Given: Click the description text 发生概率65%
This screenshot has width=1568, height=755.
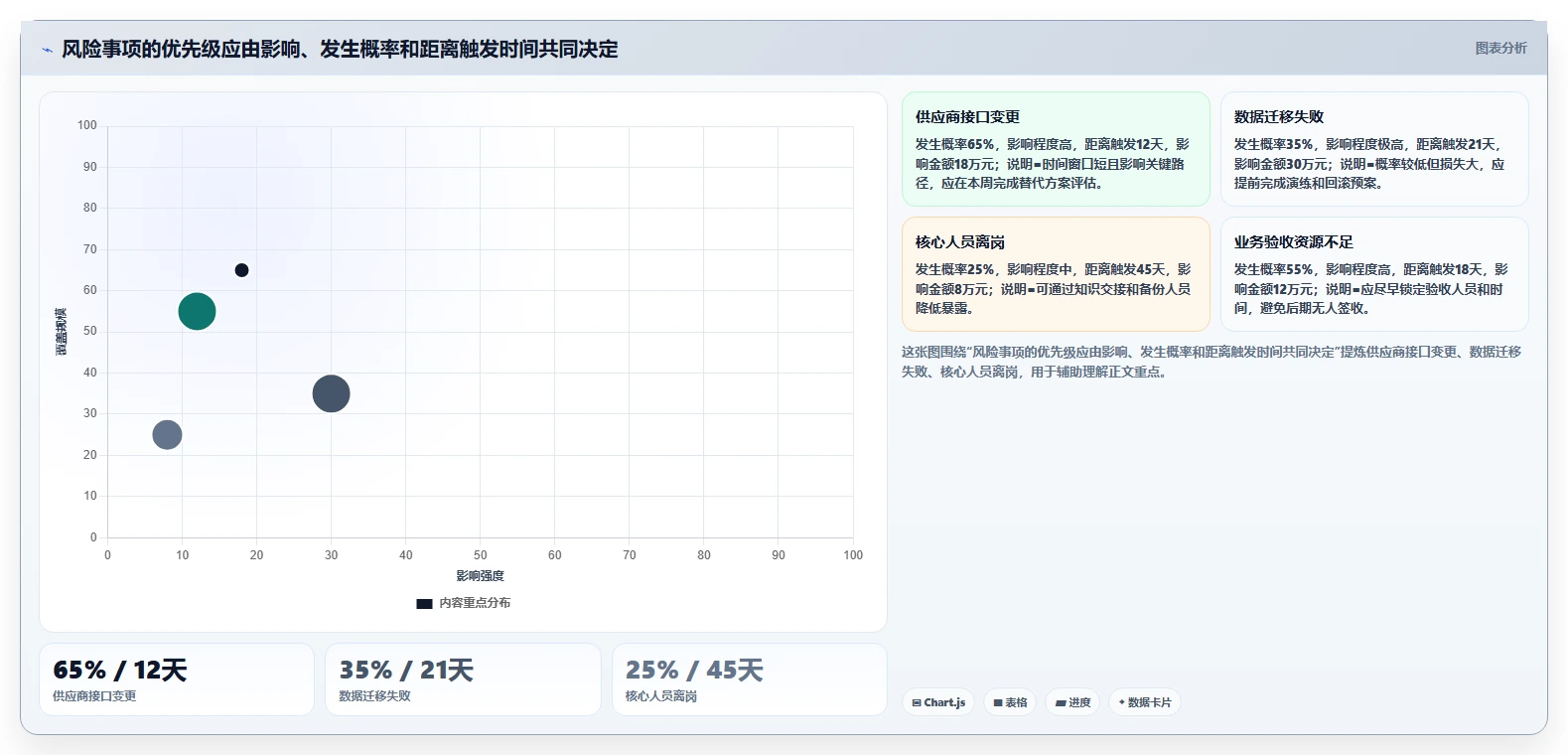Looking at the screenshot, I should (x=1053, y=164).
